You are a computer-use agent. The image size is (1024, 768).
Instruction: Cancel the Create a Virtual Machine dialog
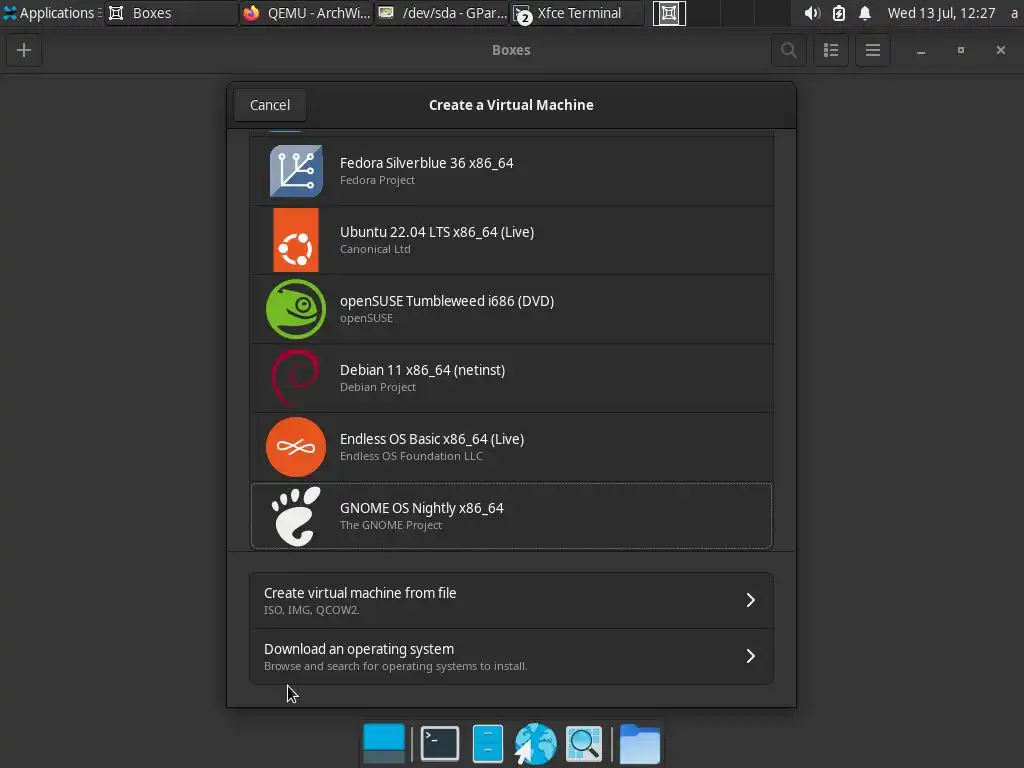tap(270, 105)
